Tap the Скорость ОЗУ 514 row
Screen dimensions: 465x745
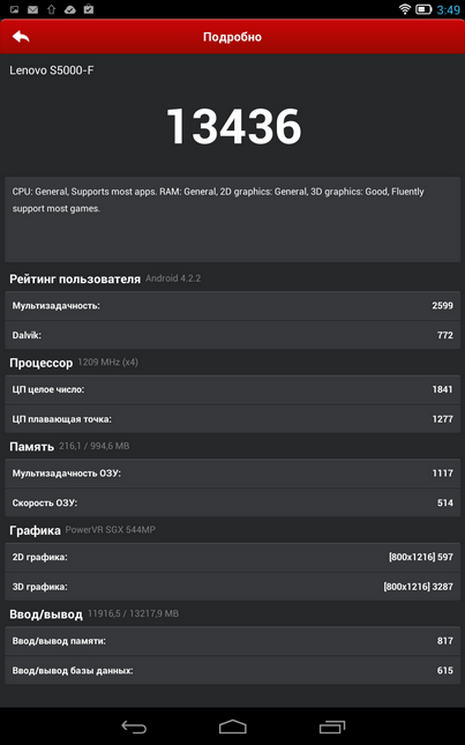click(x=232, y=503)
